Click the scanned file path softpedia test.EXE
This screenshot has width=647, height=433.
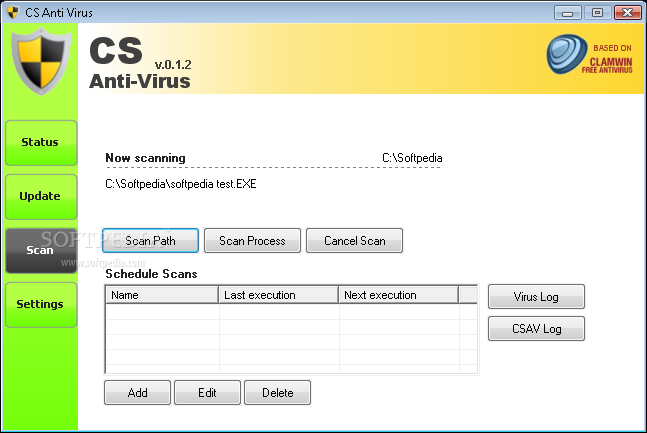(x=181, y=184)
